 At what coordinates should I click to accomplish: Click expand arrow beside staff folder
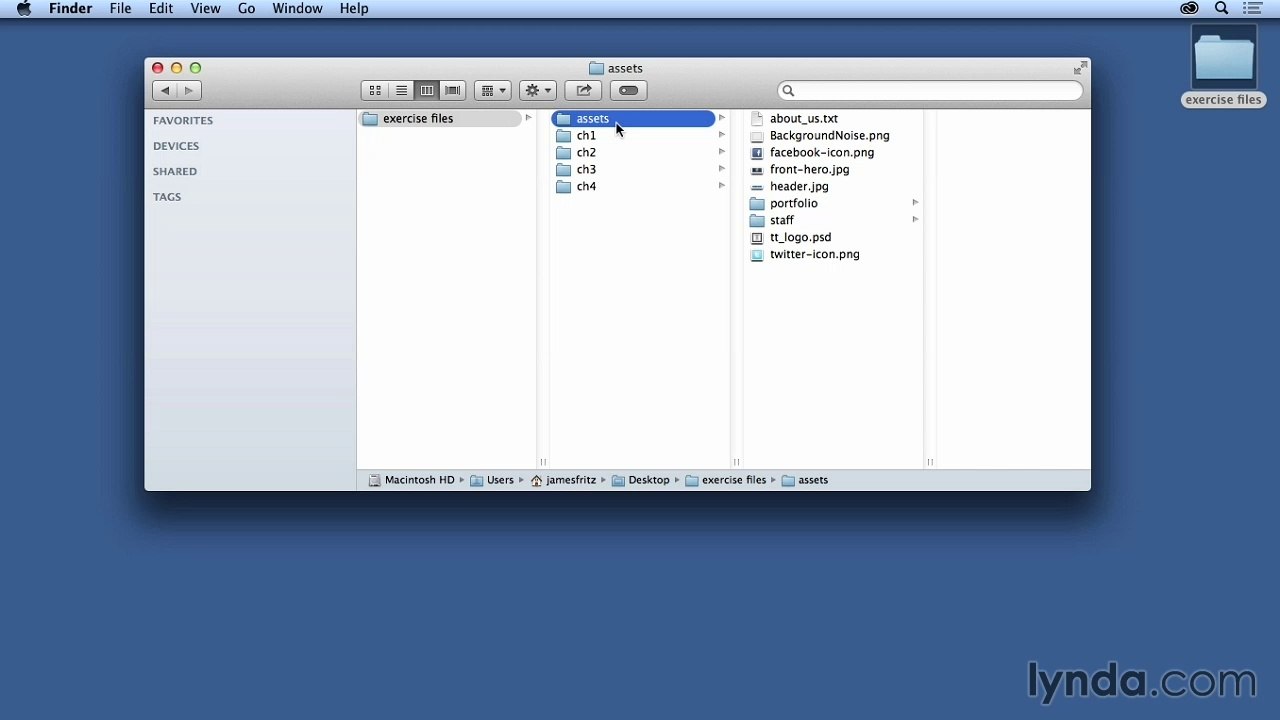click(915, 220)
